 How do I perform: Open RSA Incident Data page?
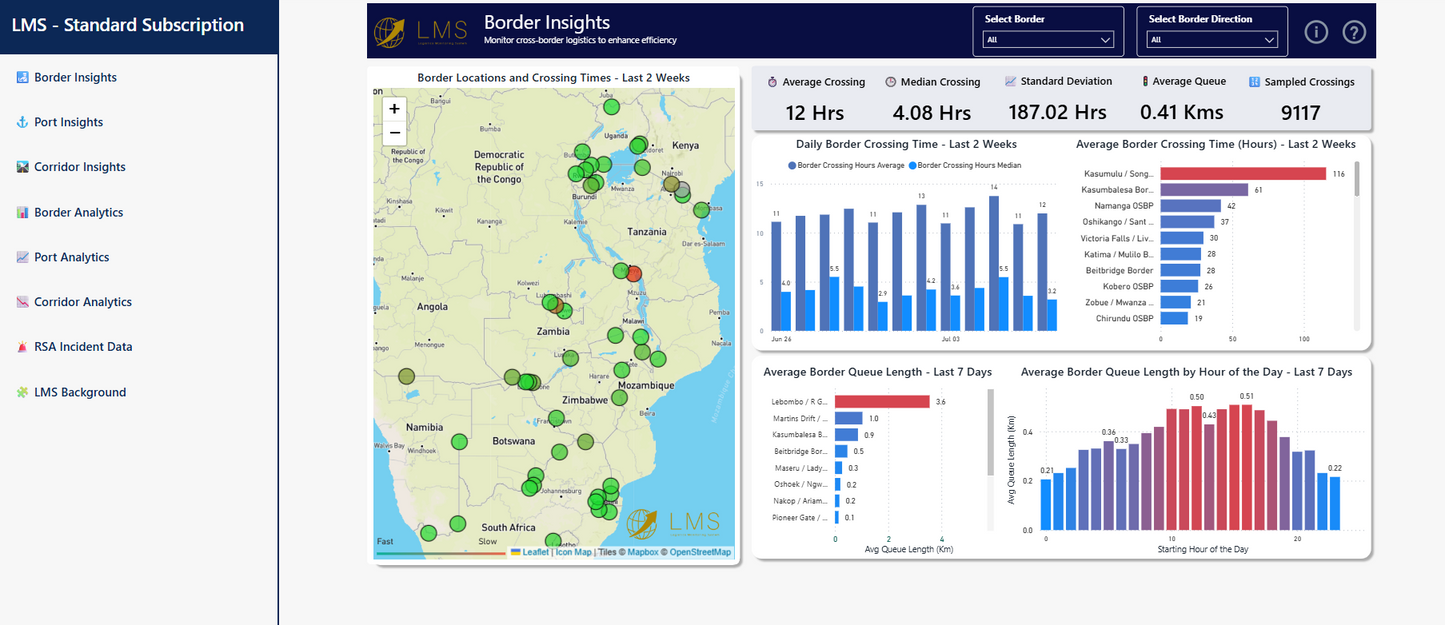pyautogui.click(x=83, y=347)
